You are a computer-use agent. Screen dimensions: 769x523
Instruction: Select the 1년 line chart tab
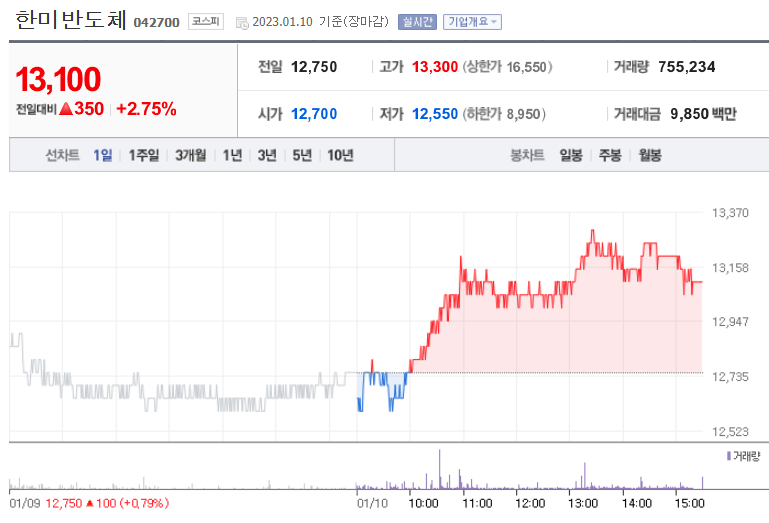point(232,156)
